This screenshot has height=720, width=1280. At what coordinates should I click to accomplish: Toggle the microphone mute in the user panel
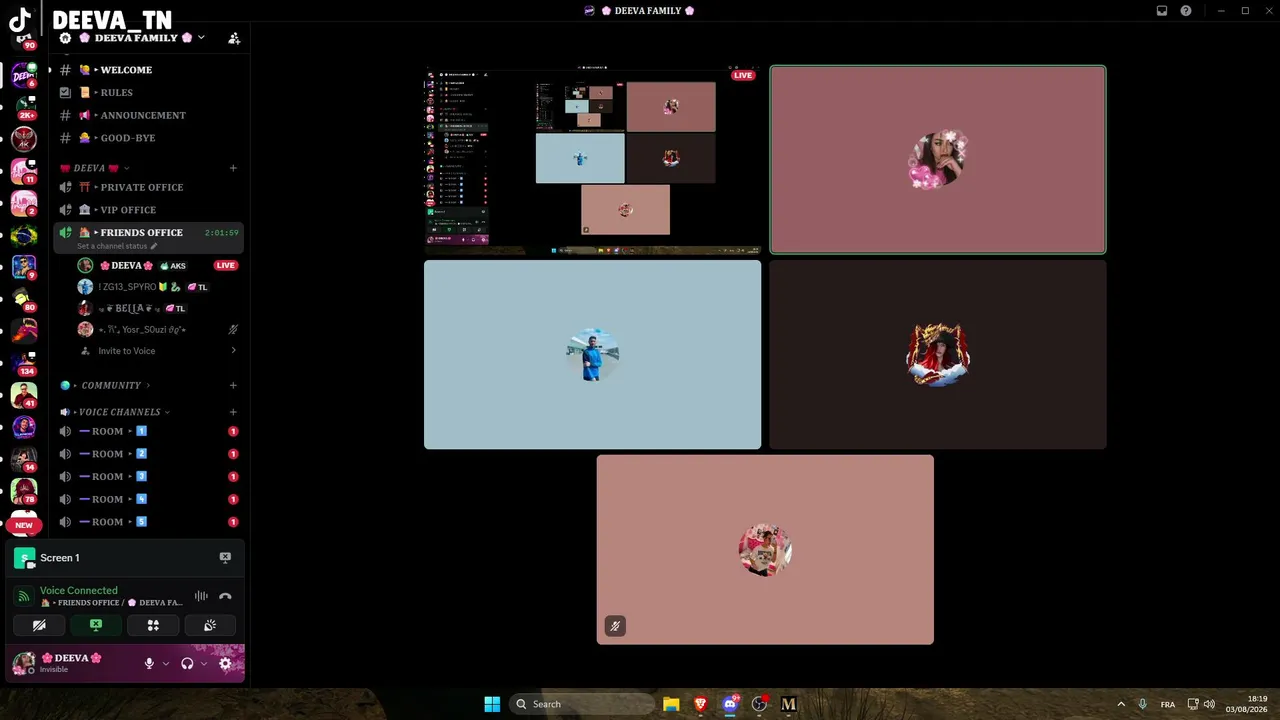click(x=149, y=663)
